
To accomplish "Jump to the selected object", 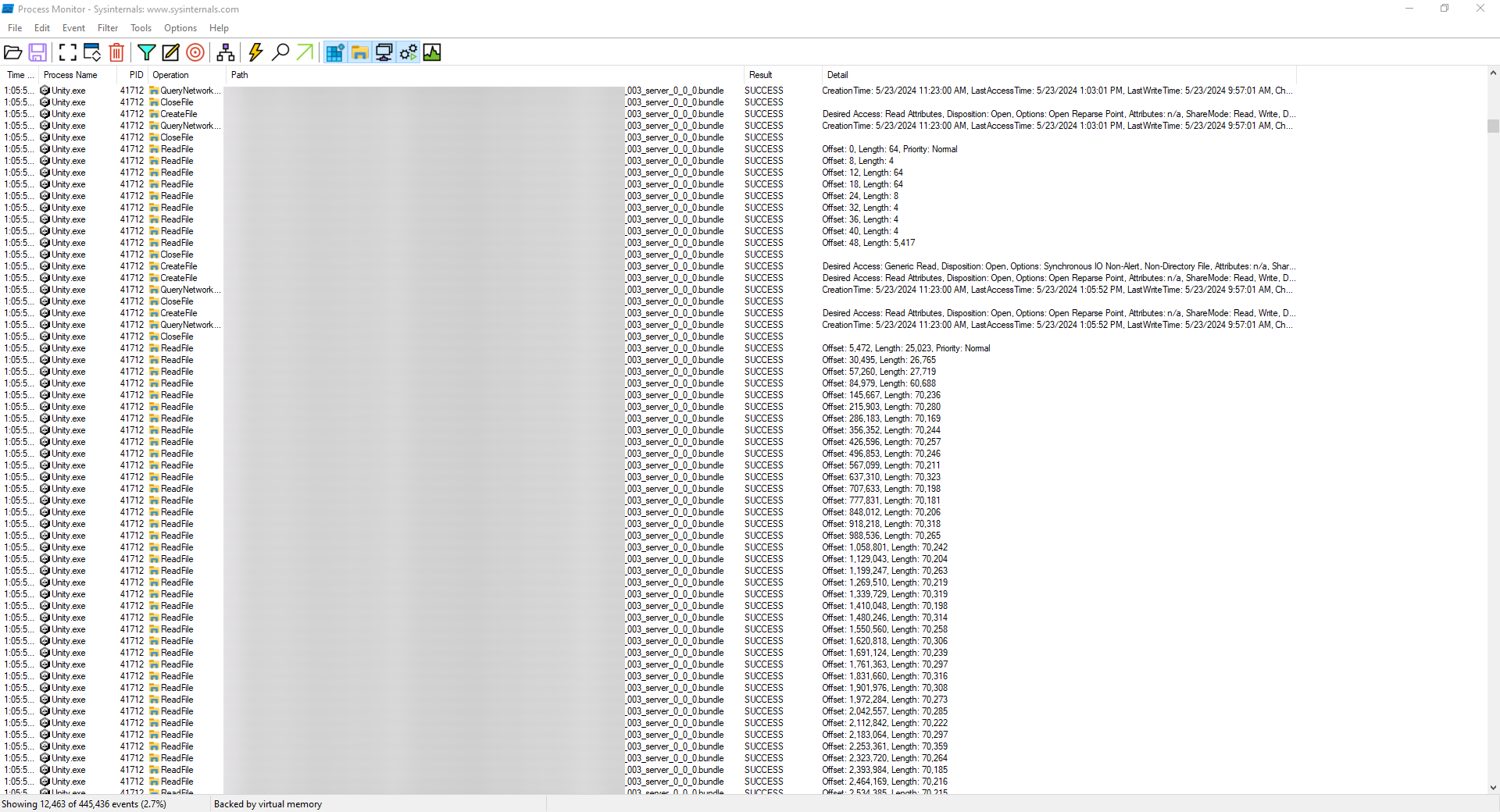I will click(x=304, y=52).
